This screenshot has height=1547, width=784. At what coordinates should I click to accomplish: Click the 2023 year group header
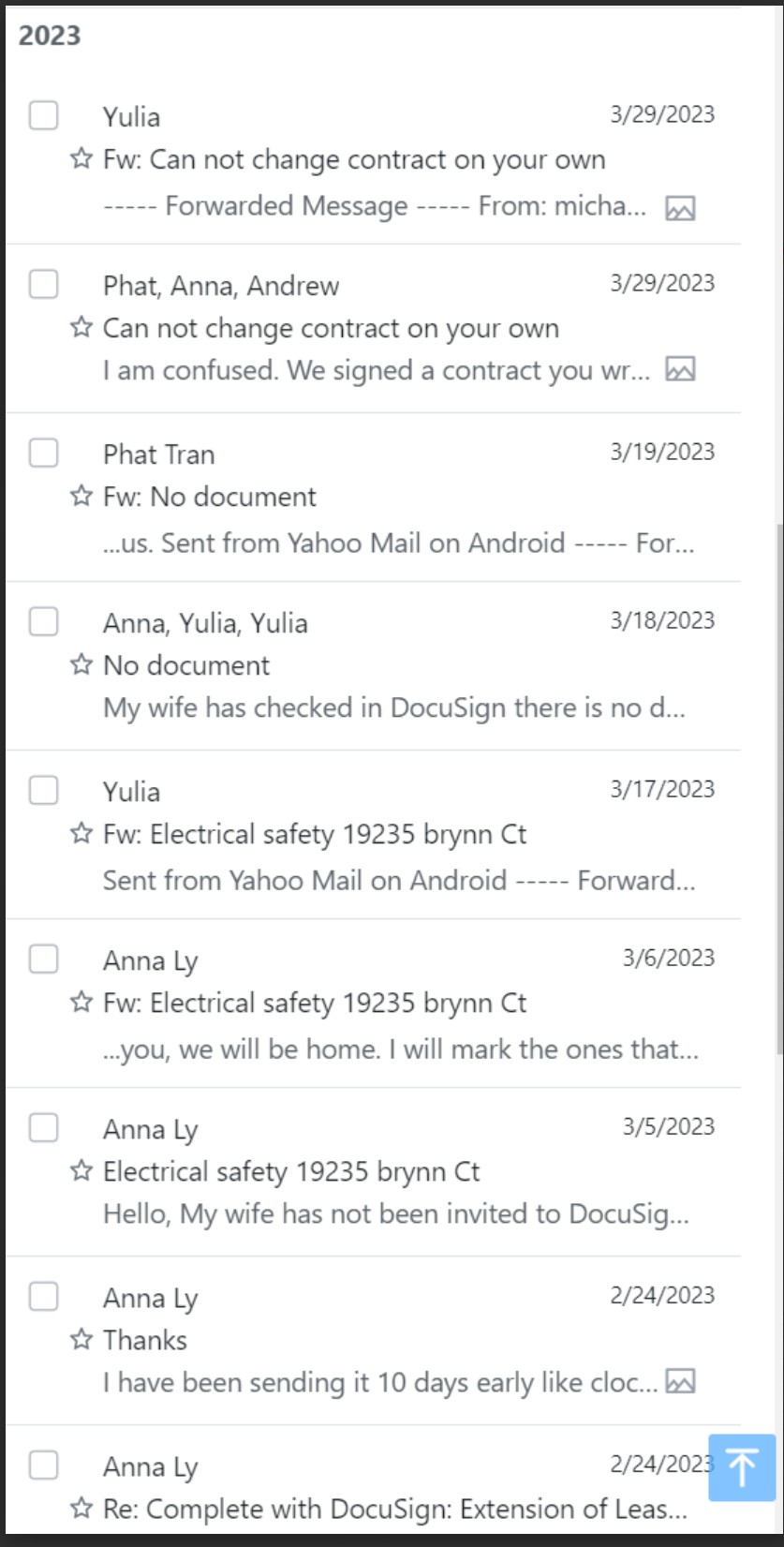50,36
